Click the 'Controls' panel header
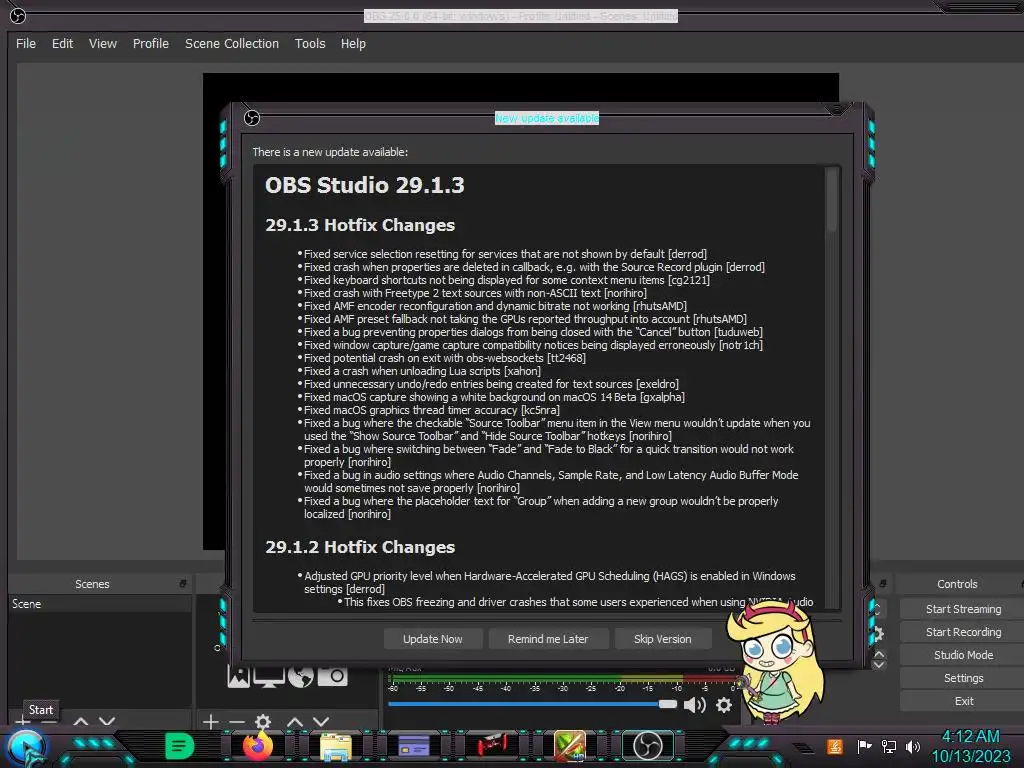This screenshot has height=768, width=1024. 957,584
